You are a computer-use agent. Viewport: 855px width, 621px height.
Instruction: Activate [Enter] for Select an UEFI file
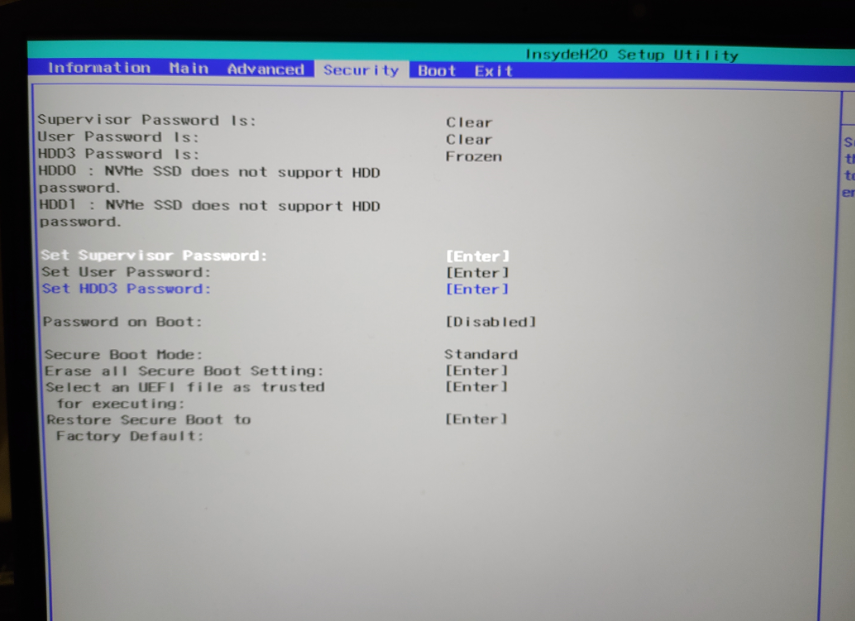click(477, 387)
